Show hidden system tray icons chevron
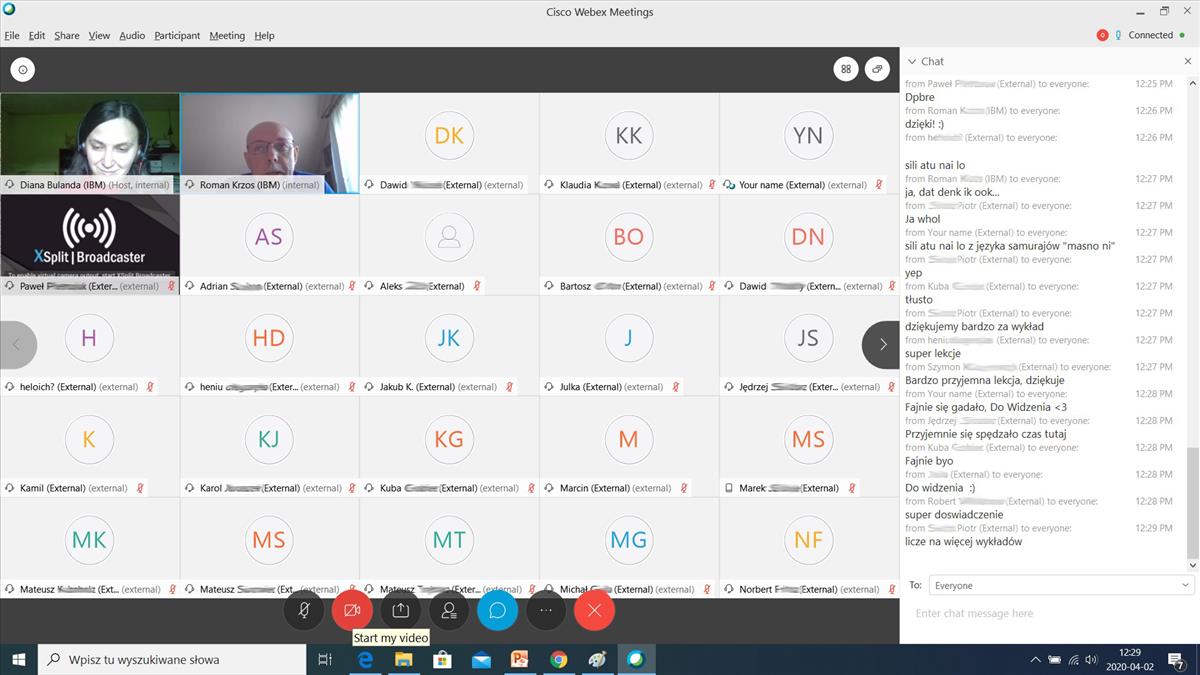Image resolution: width=1200 pixels, height=675 pixels. (x=1035, y=660)
